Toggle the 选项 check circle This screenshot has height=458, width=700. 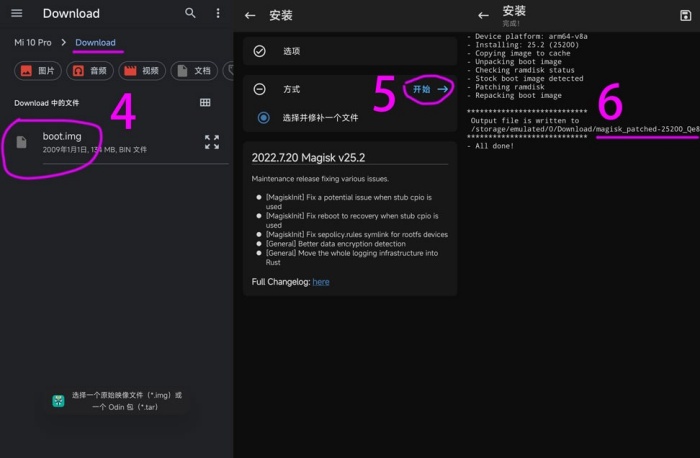tap(260, 51)
